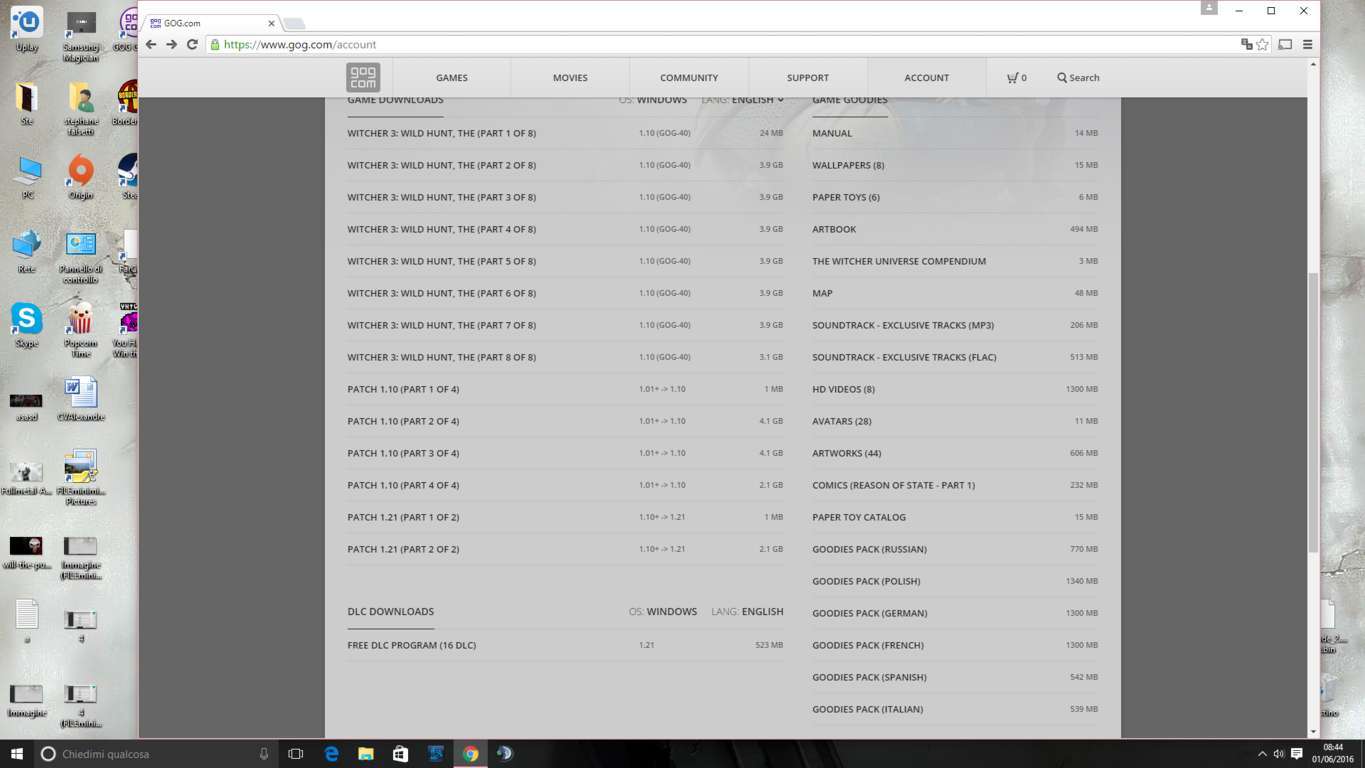Screen dimensions: 1365x768
Task: Open Chrome's hamburger menu
Action: pos(1307,44)
